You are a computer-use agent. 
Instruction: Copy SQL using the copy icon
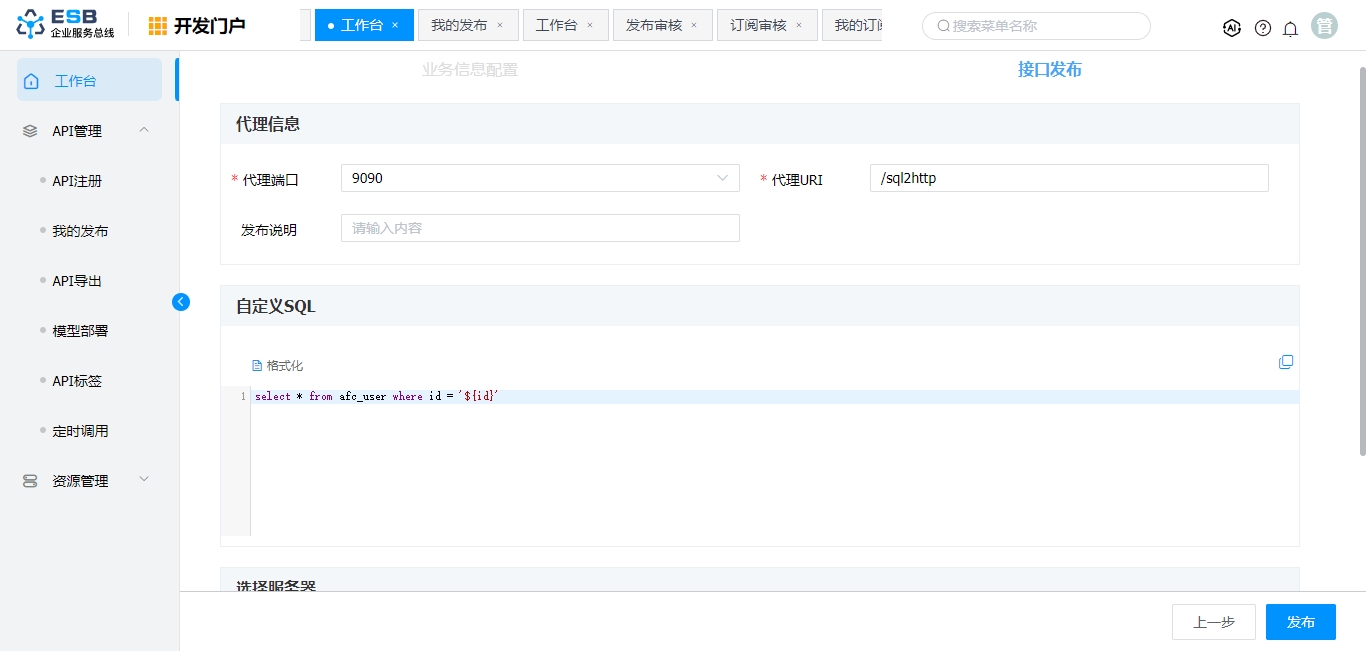pos(1286,362)
